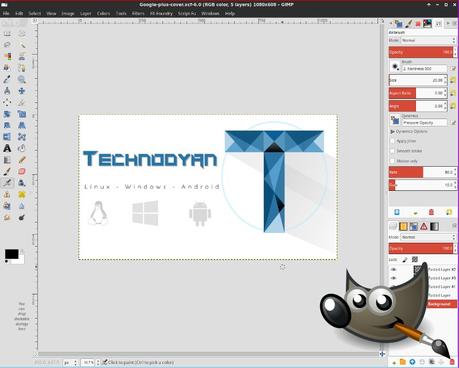Click the black foreground color swatch
The image size is (459, 368).
[x=12, y=254]
